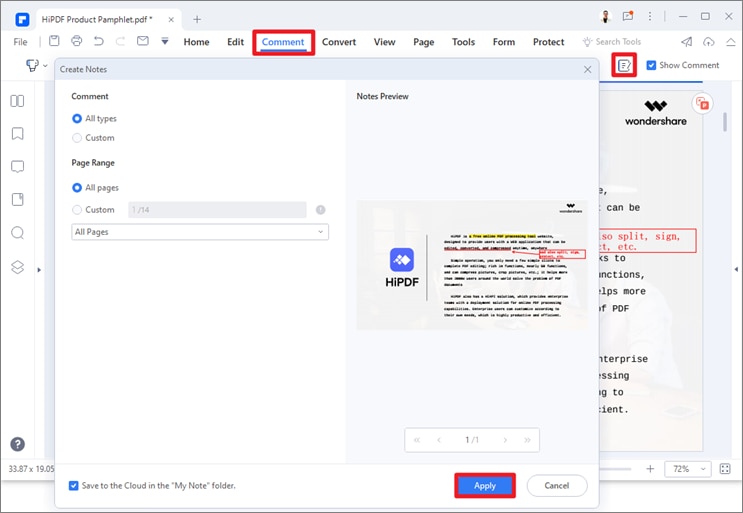Open the more options kebab menu
The height and width of the screenshot is (513, 743).
[x=650, y=17]
